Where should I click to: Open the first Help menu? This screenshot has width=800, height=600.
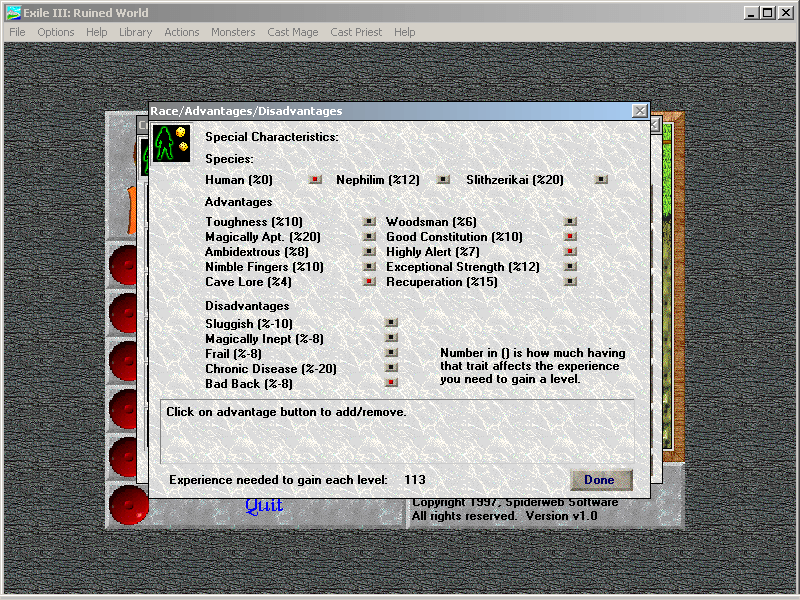coord(96,32)
